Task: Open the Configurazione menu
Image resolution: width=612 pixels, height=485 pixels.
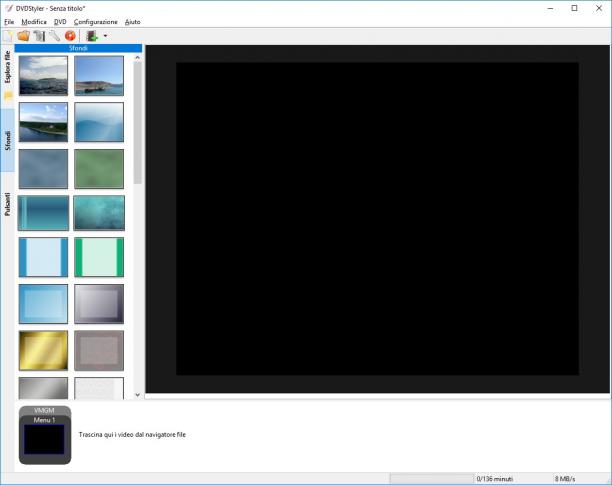Action: point(96,22)
